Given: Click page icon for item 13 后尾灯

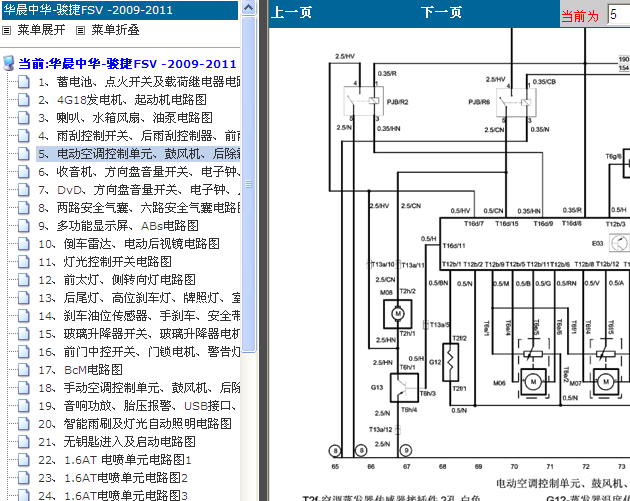Looking at the screenshot, I should coord(24,298).
